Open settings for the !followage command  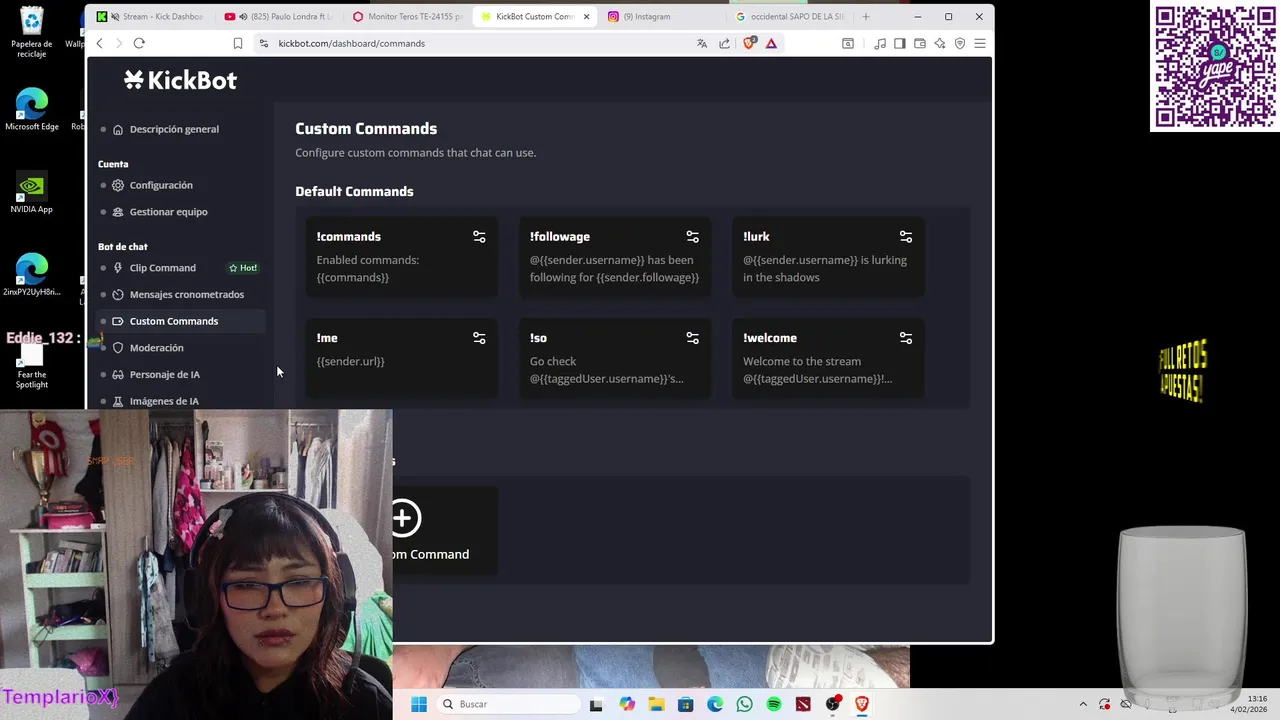(692, 237)
